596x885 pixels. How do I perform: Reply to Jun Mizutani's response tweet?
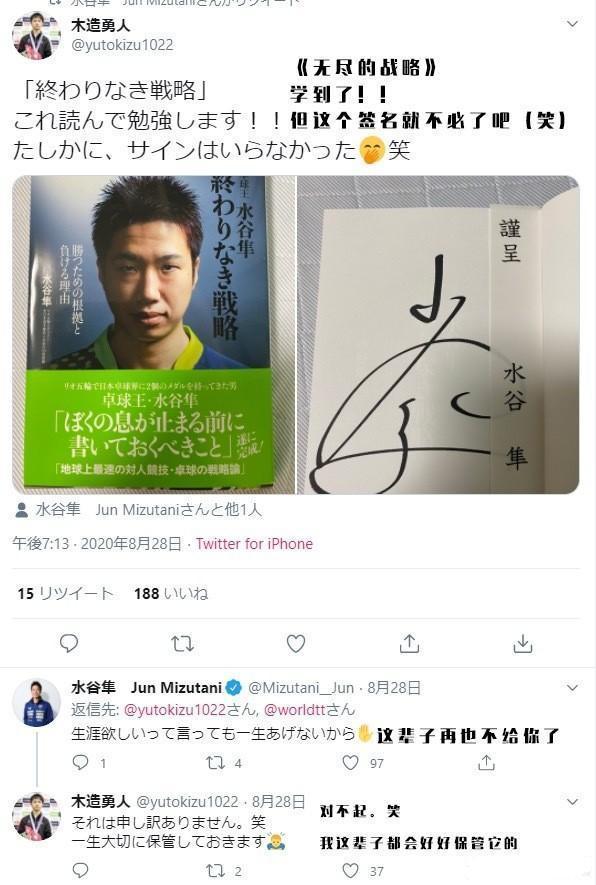pyautogui.click(x=81, y=763)
